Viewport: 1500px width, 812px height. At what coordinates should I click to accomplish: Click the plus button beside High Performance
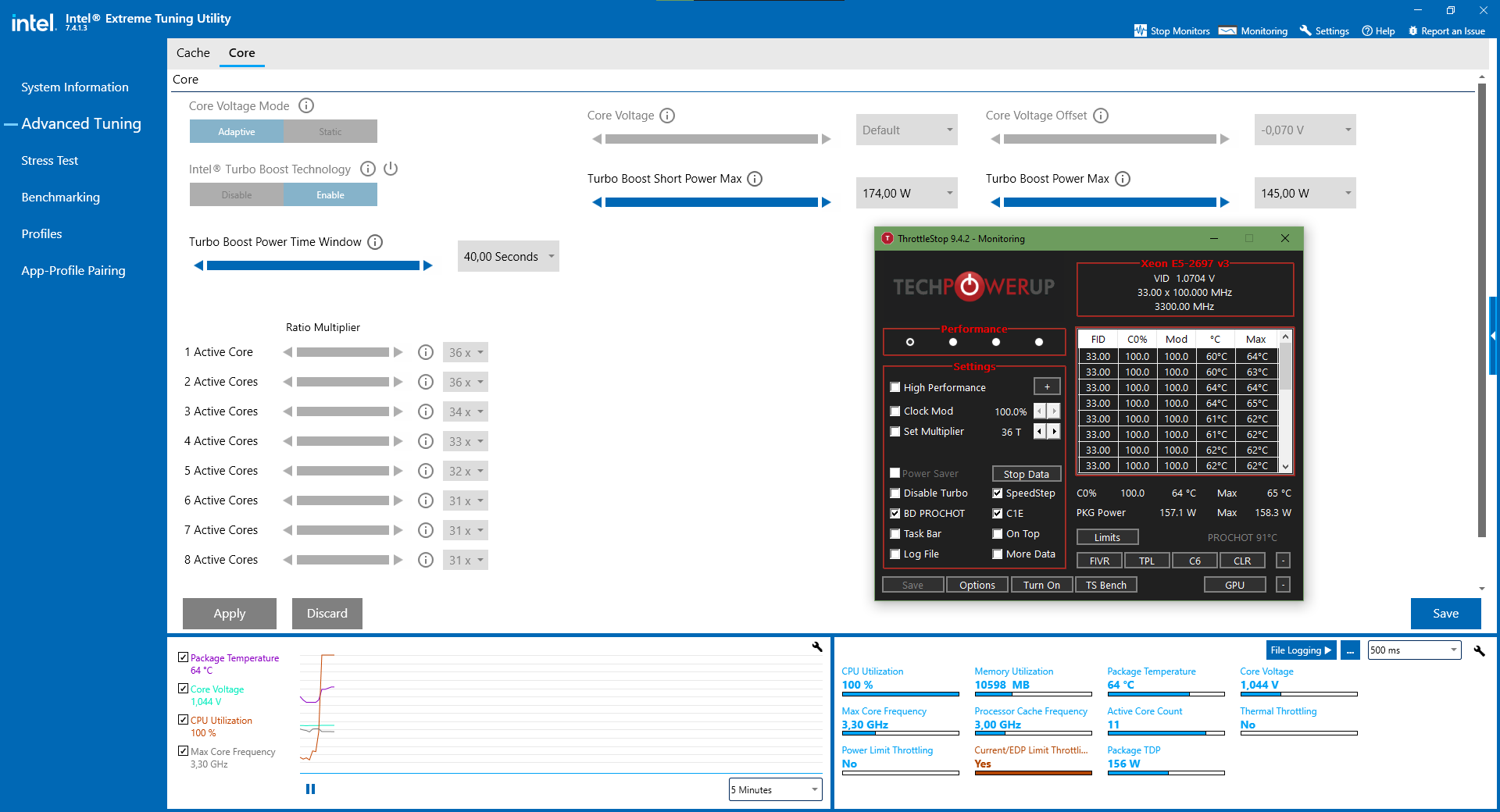click(1047, 386)
